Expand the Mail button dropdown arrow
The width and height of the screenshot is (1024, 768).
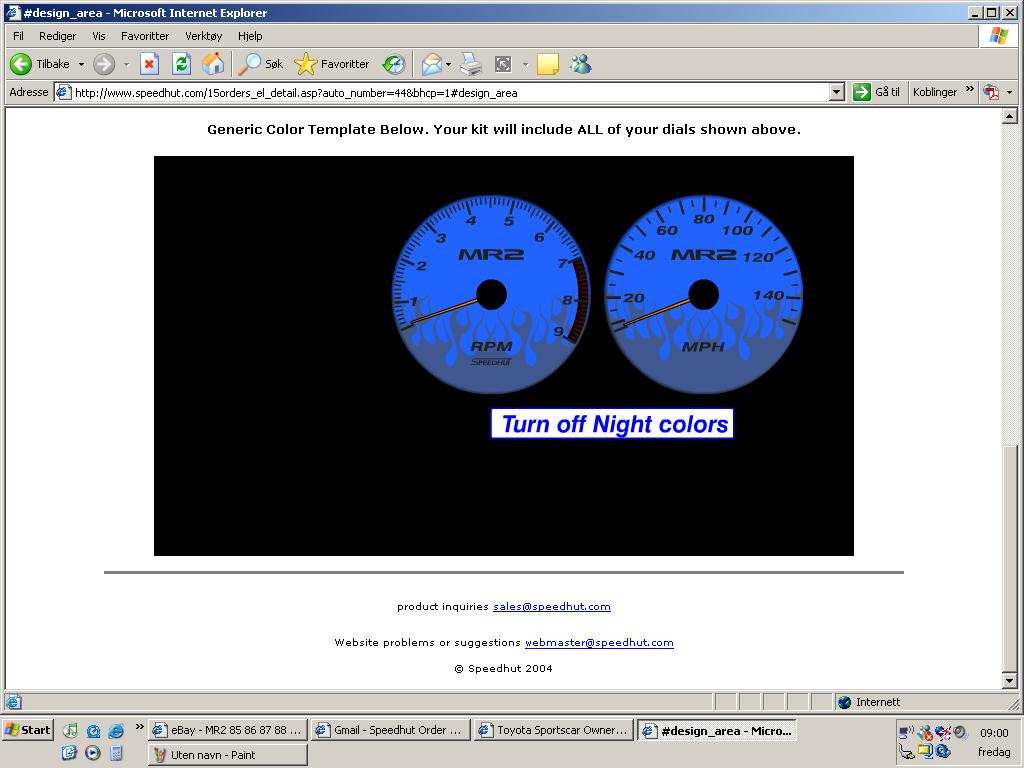[x=448, y=64]
